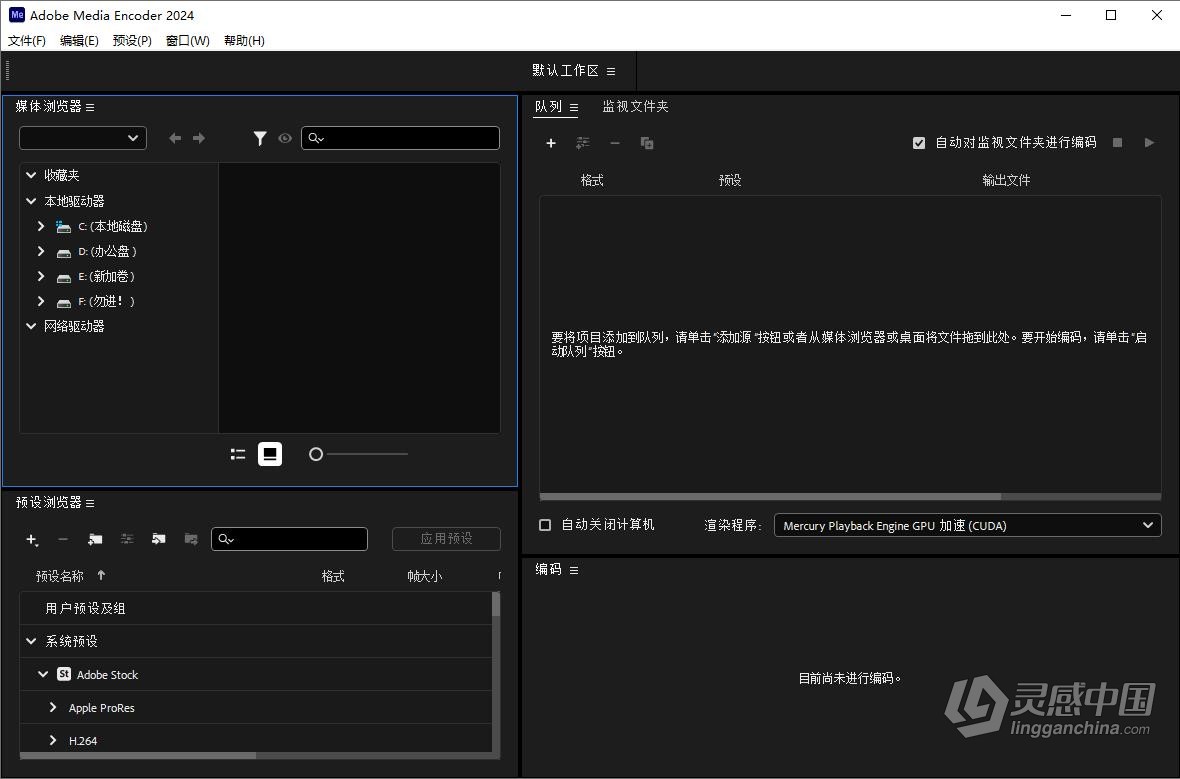The image size is (1180, 779).
Task: Expand the H.264 presets
Action: pos(53,741)
